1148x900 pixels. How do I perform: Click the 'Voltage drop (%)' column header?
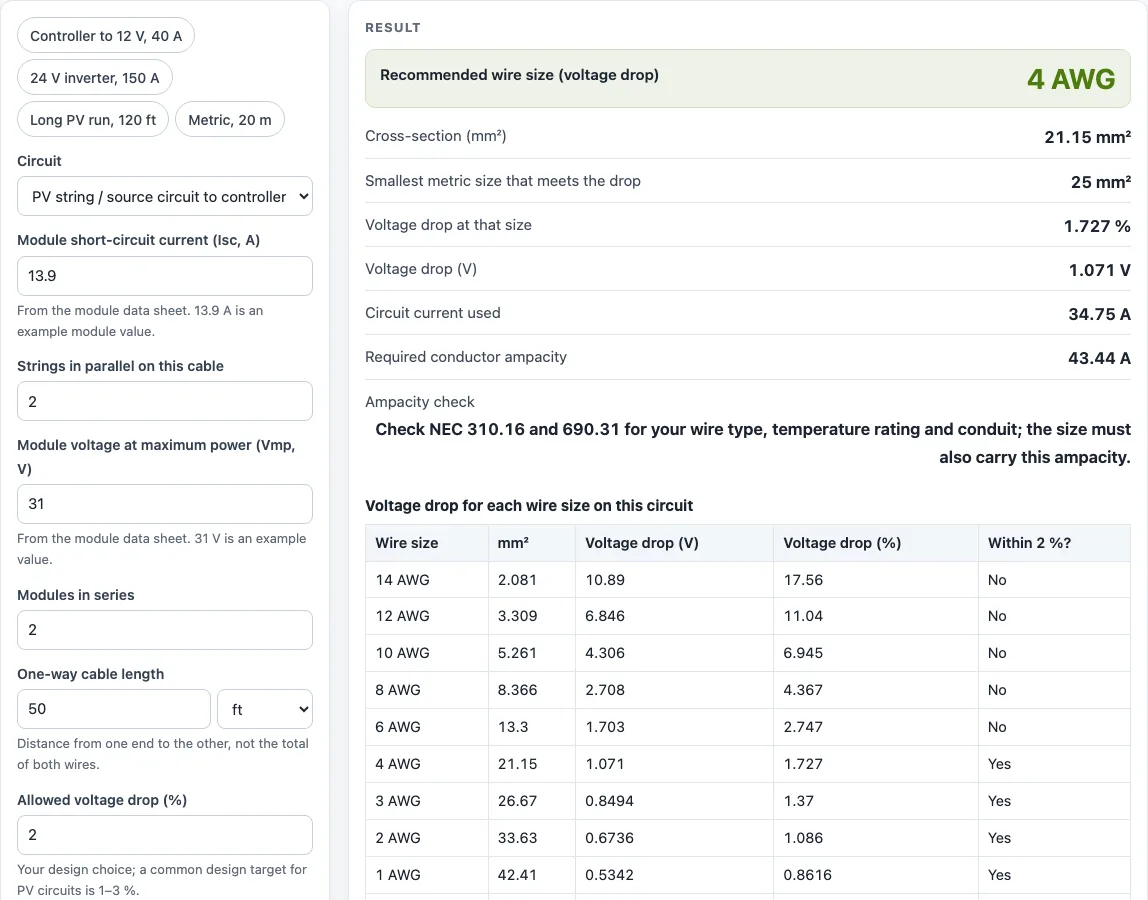[842, 543]
